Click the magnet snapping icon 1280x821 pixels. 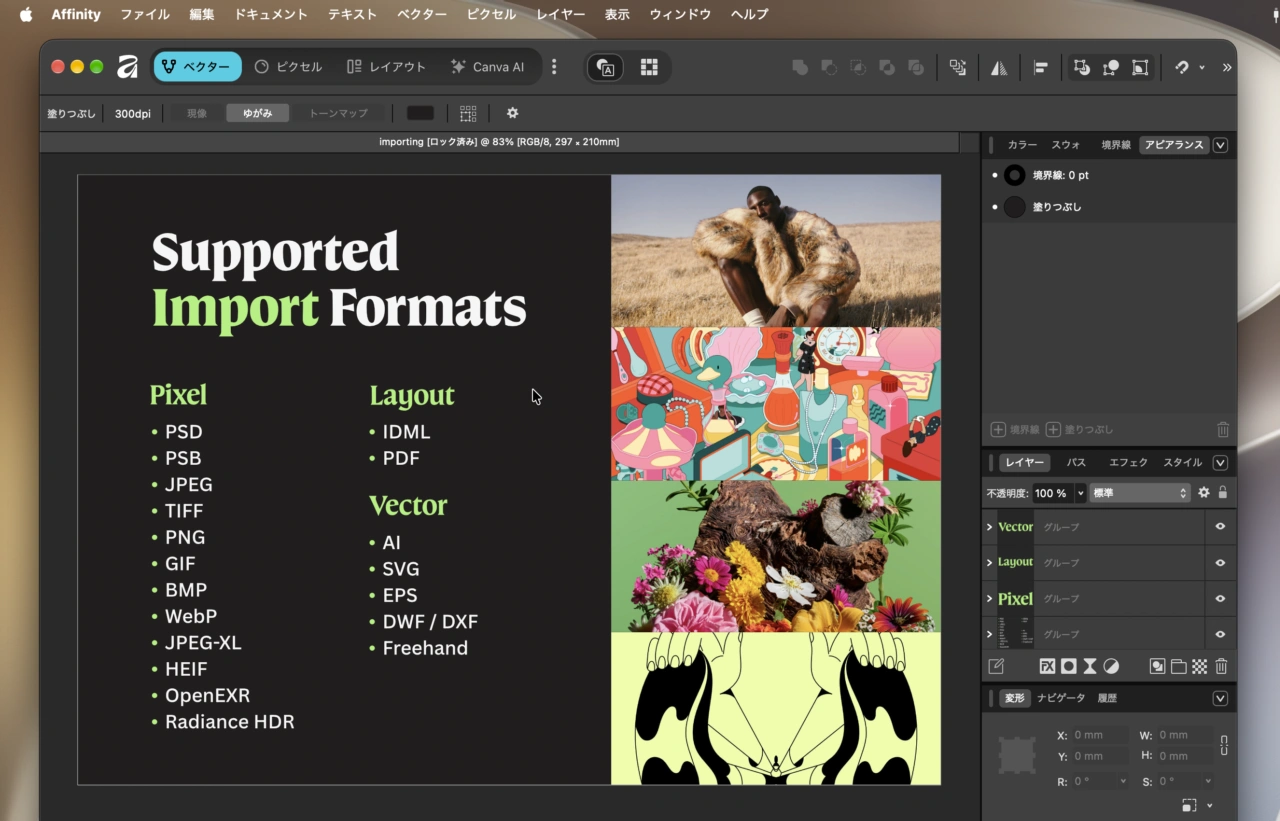[1182, 67]
